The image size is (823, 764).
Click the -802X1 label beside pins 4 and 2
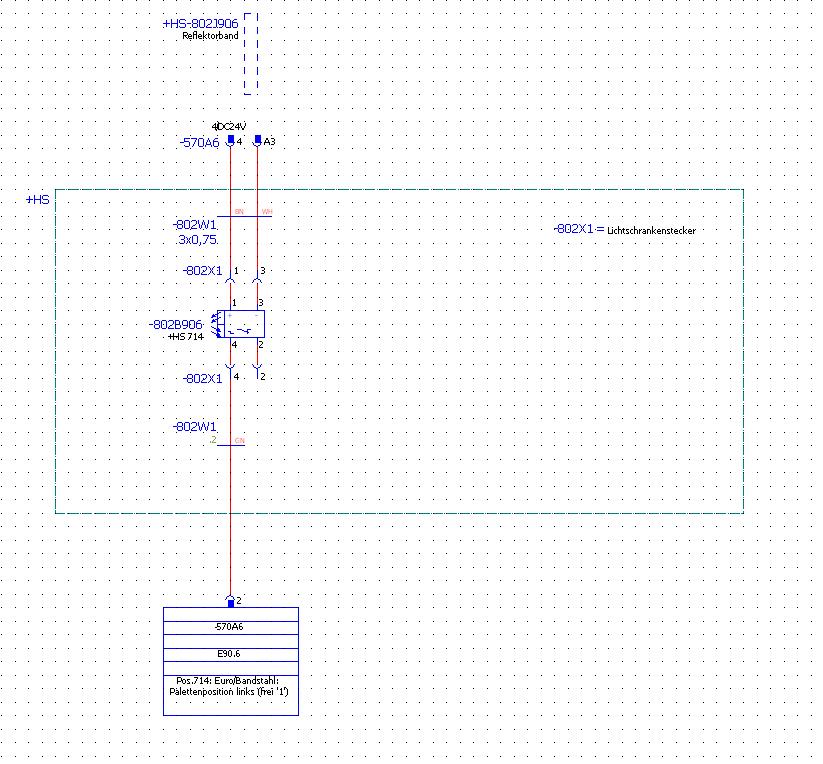point(205,381)
